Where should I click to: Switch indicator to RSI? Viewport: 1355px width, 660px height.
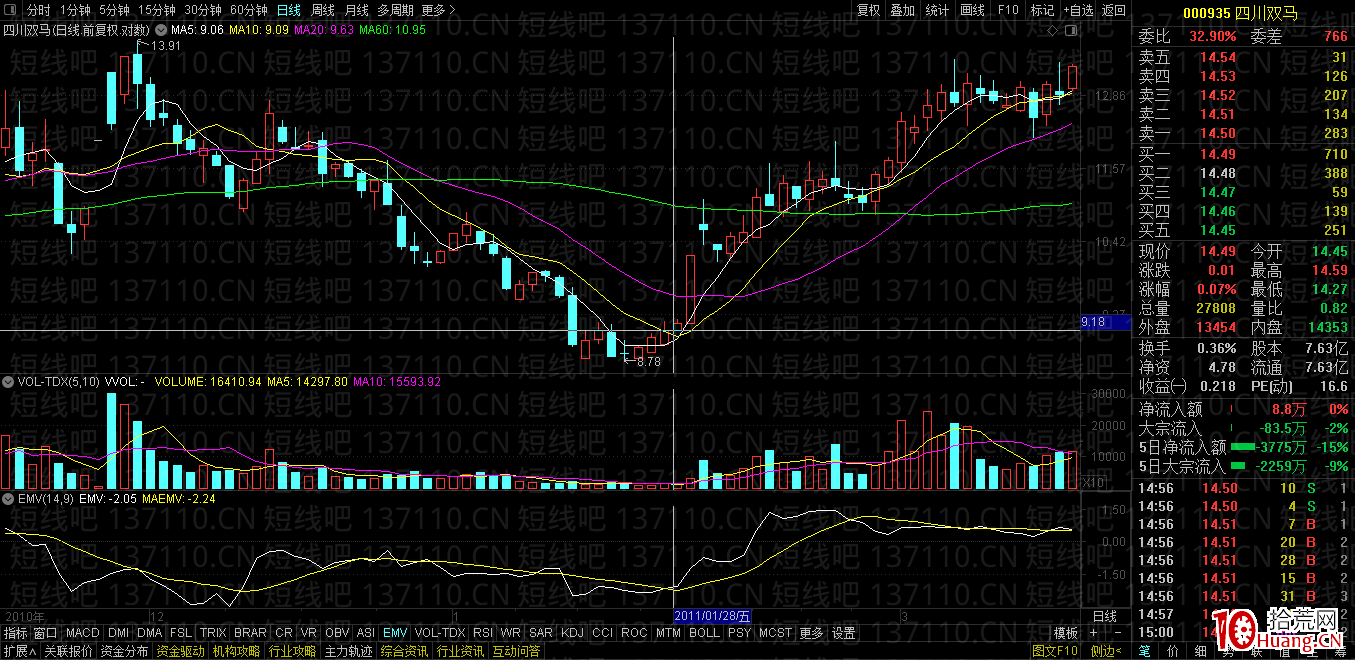483,633
